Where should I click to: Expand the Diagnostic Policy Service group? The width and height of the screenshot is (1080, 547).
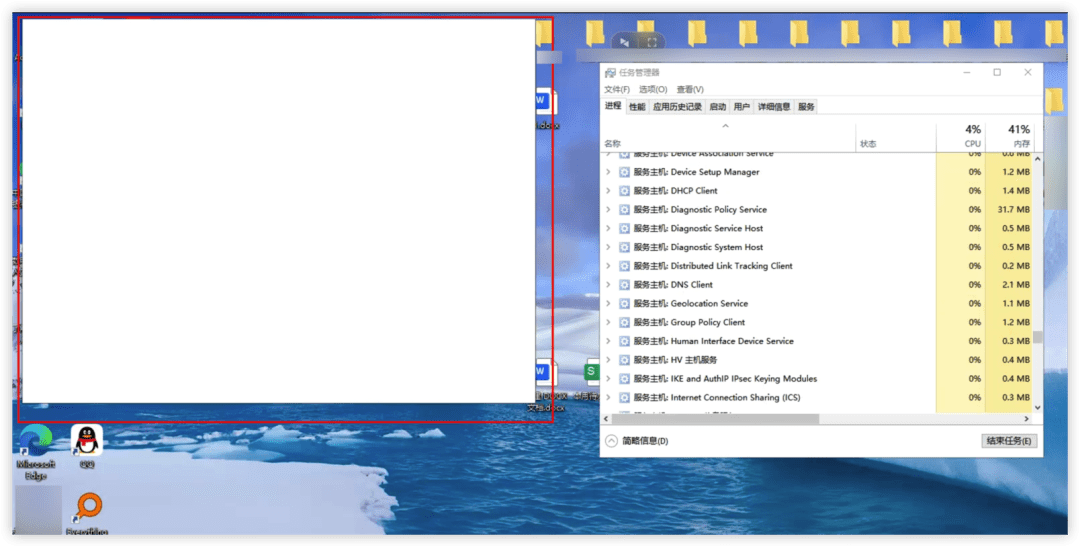pos(608,209)
